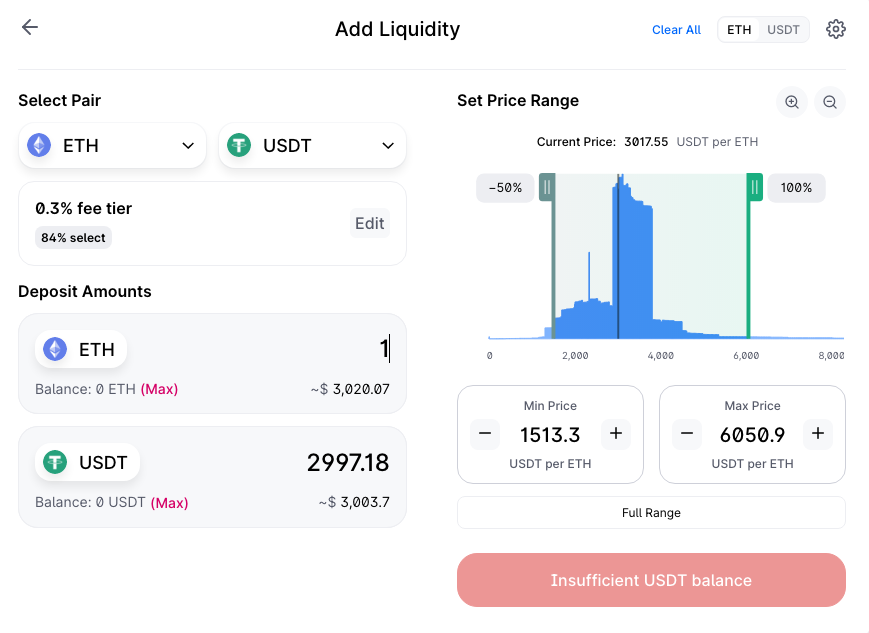
Task: Select Full Range for the price range
Action: (651, 512)
